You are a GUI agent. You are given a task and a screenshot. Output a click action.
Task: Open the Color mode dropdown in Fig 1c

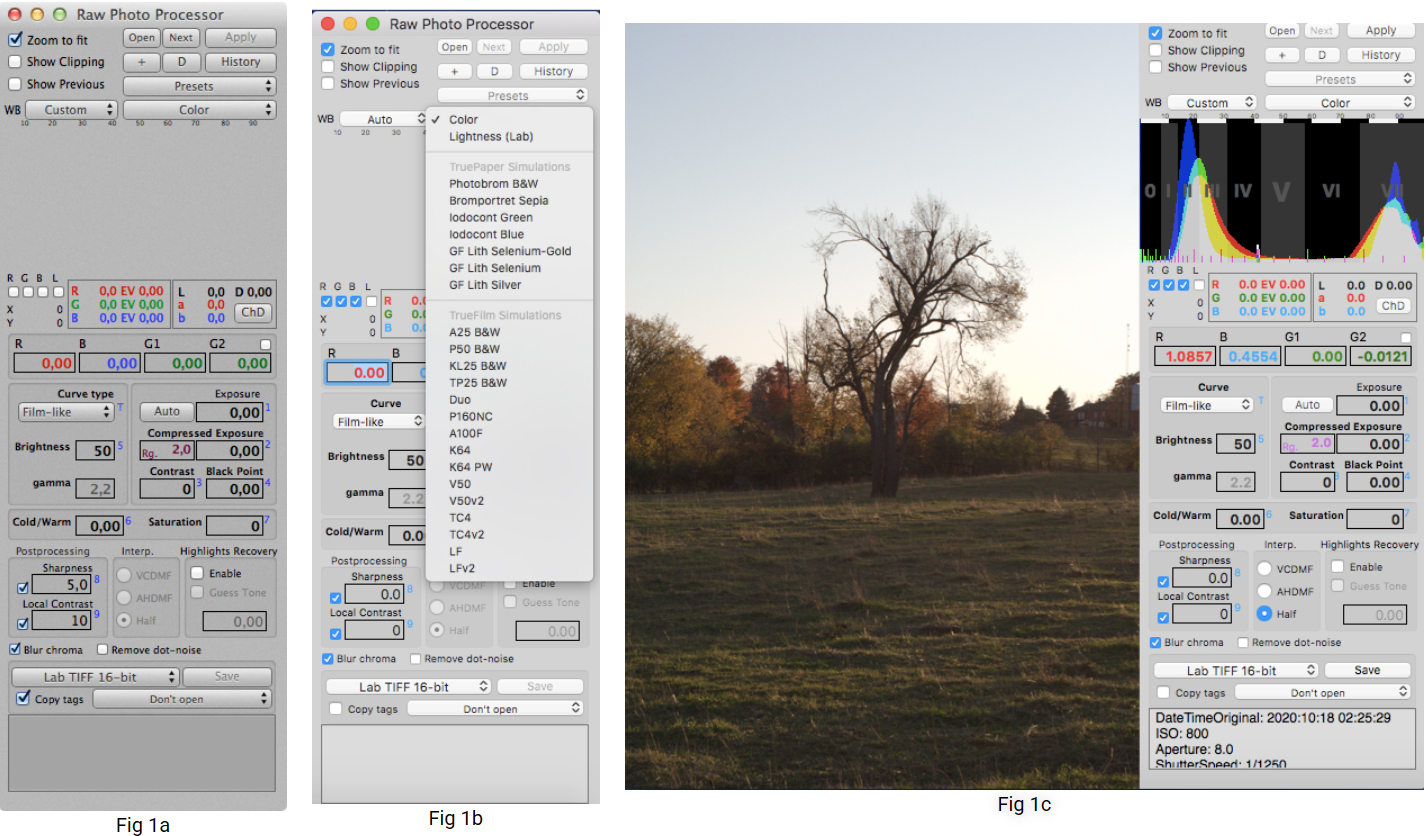click(1340, 103)
